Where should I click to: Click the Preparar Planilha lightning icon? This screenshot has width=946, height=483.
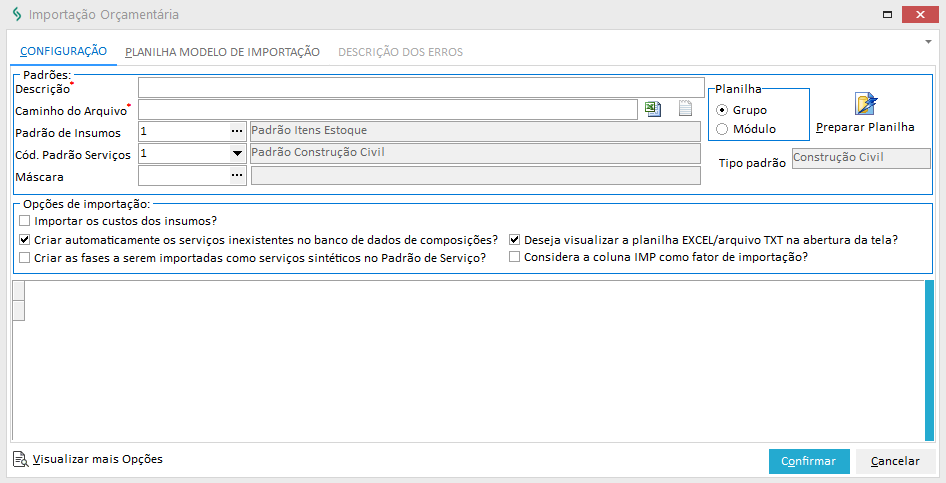coord(865,104)
